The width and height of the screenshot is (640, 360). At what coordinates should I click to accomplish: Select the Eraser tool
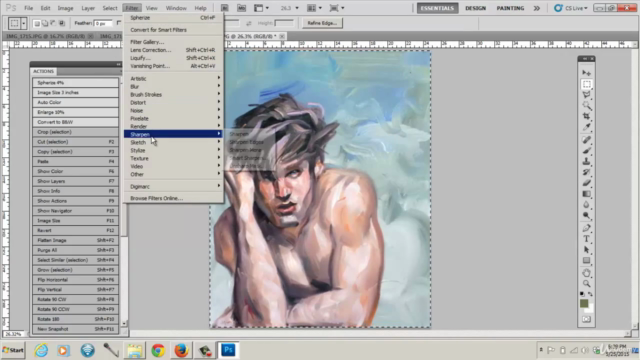(587, 183)
